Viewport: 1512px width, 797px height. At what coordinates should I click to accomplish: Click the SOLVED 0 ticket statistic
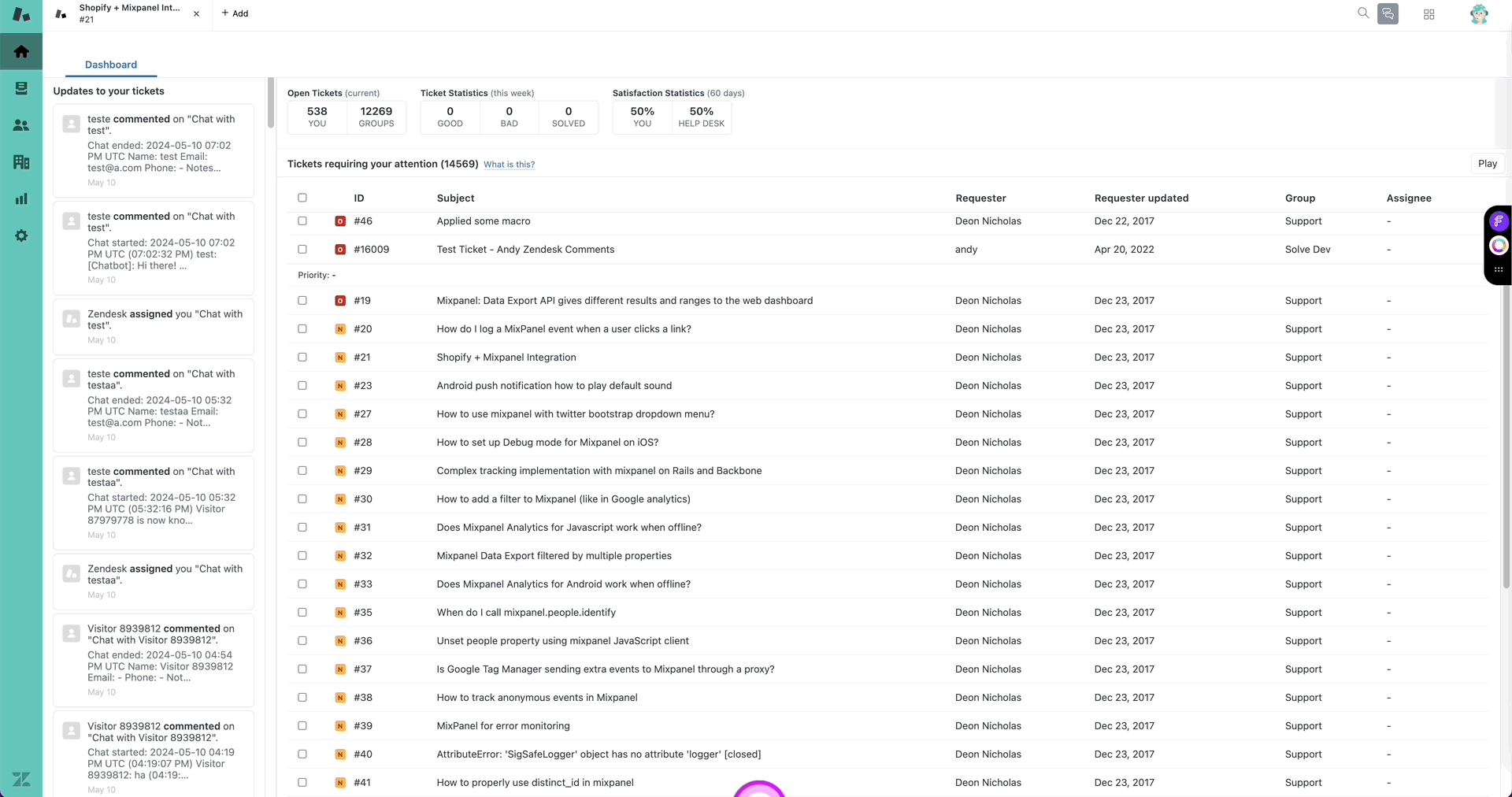pos(569,117)
